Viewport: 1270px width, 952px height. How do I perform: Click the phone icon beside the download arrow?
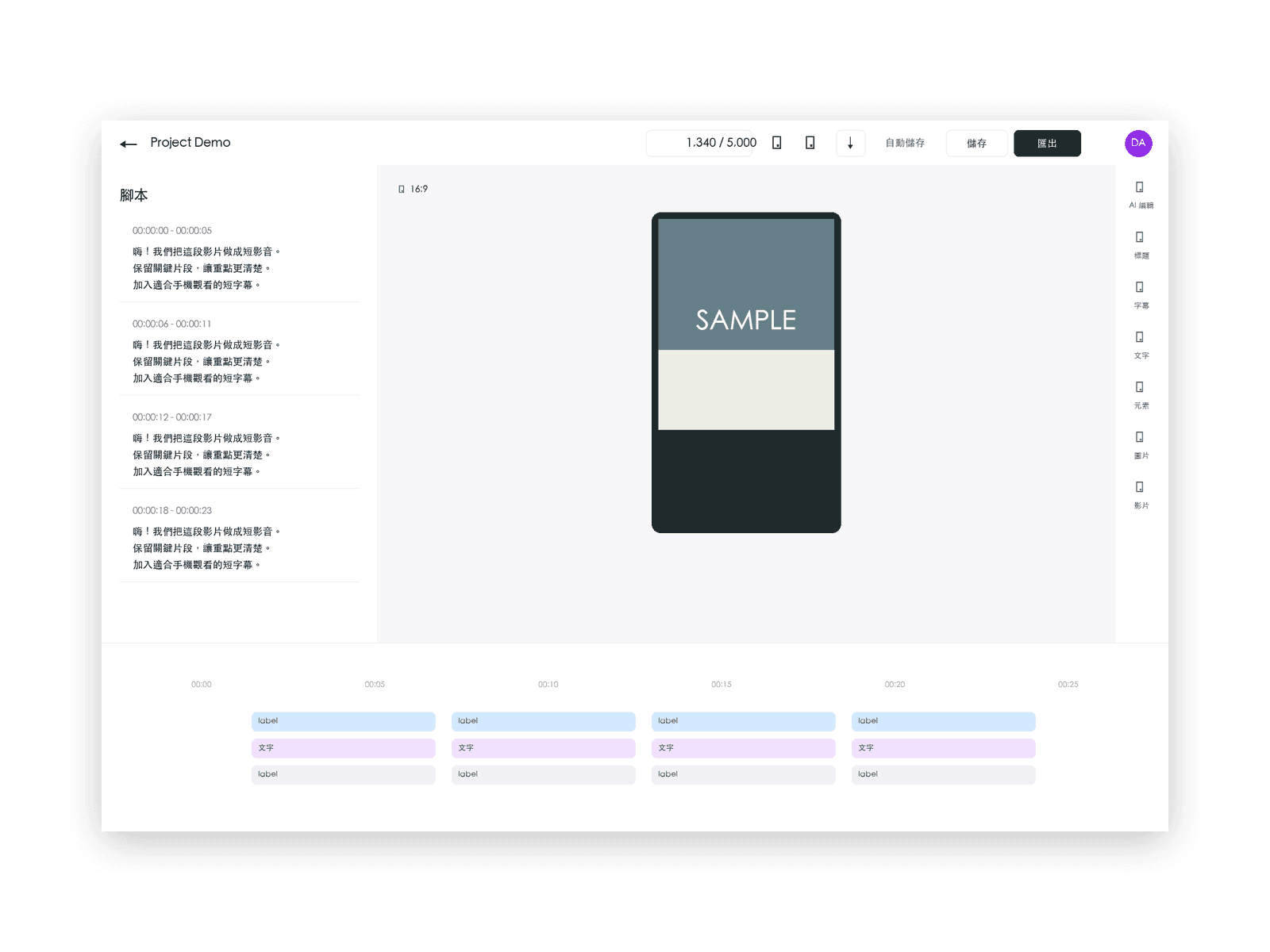pyautogui.click(x=810, y=143)
